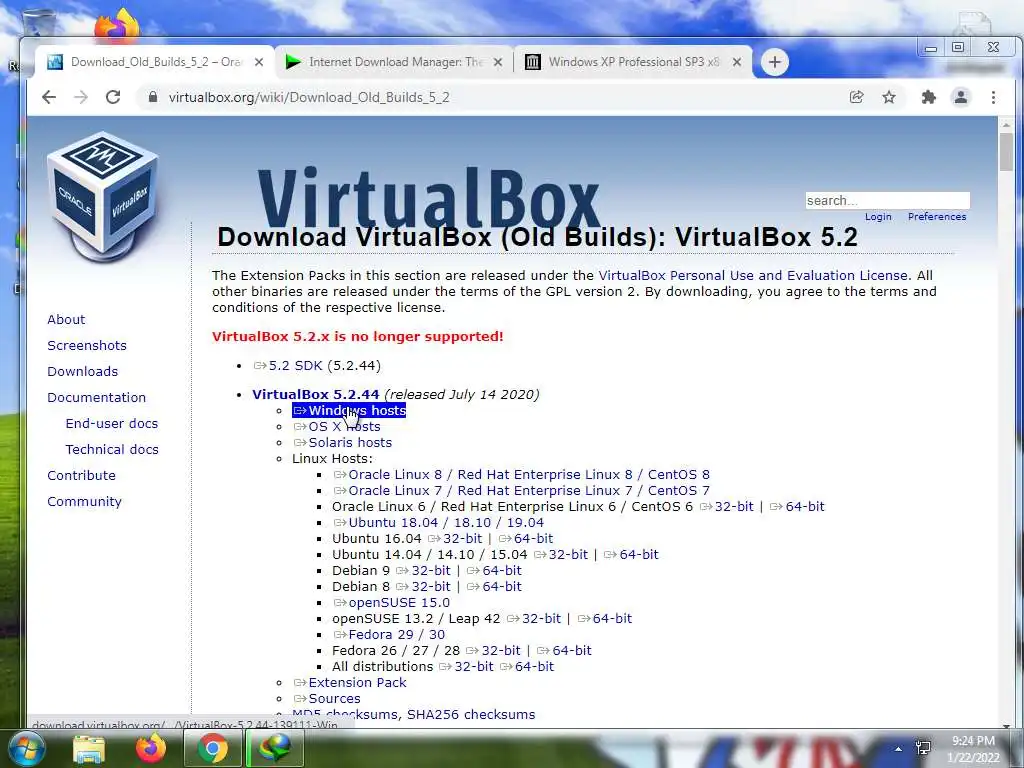This screenshot has width=1024, height=768.
Task: Close the Internet Download Manager tab
Action: click(x=498, y=62)
